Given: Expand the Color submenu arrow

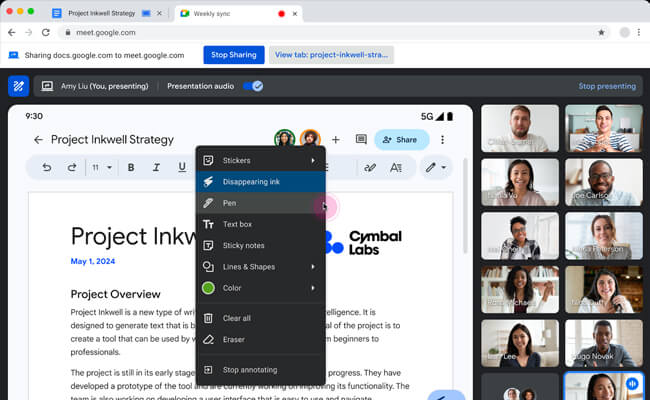Looking at the screenshot, I should (313, 288).
